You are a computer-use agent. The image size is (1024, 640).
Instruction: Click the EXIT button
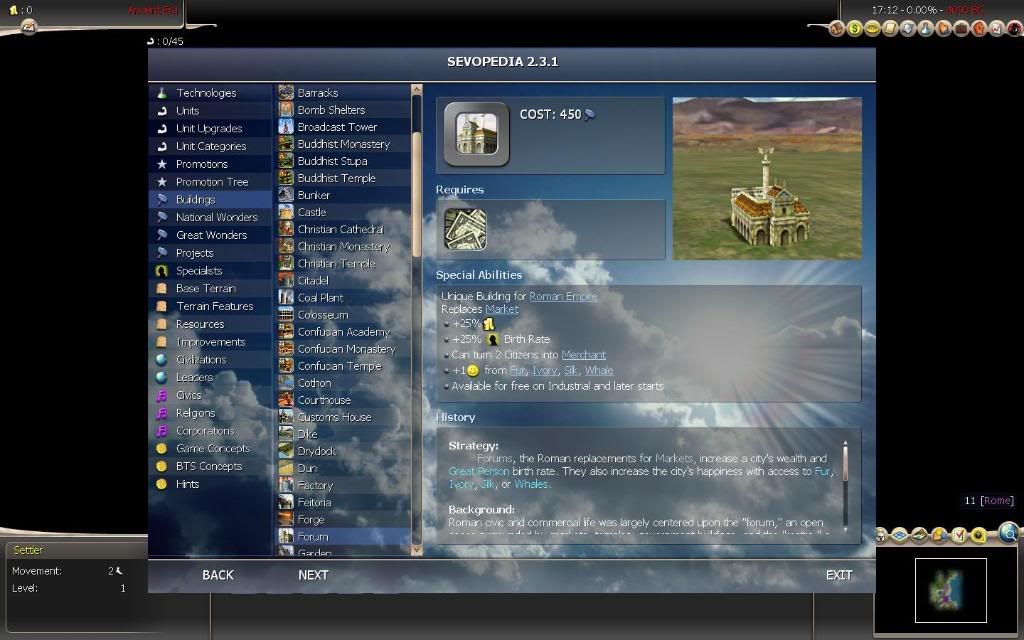tap(839, 575)
